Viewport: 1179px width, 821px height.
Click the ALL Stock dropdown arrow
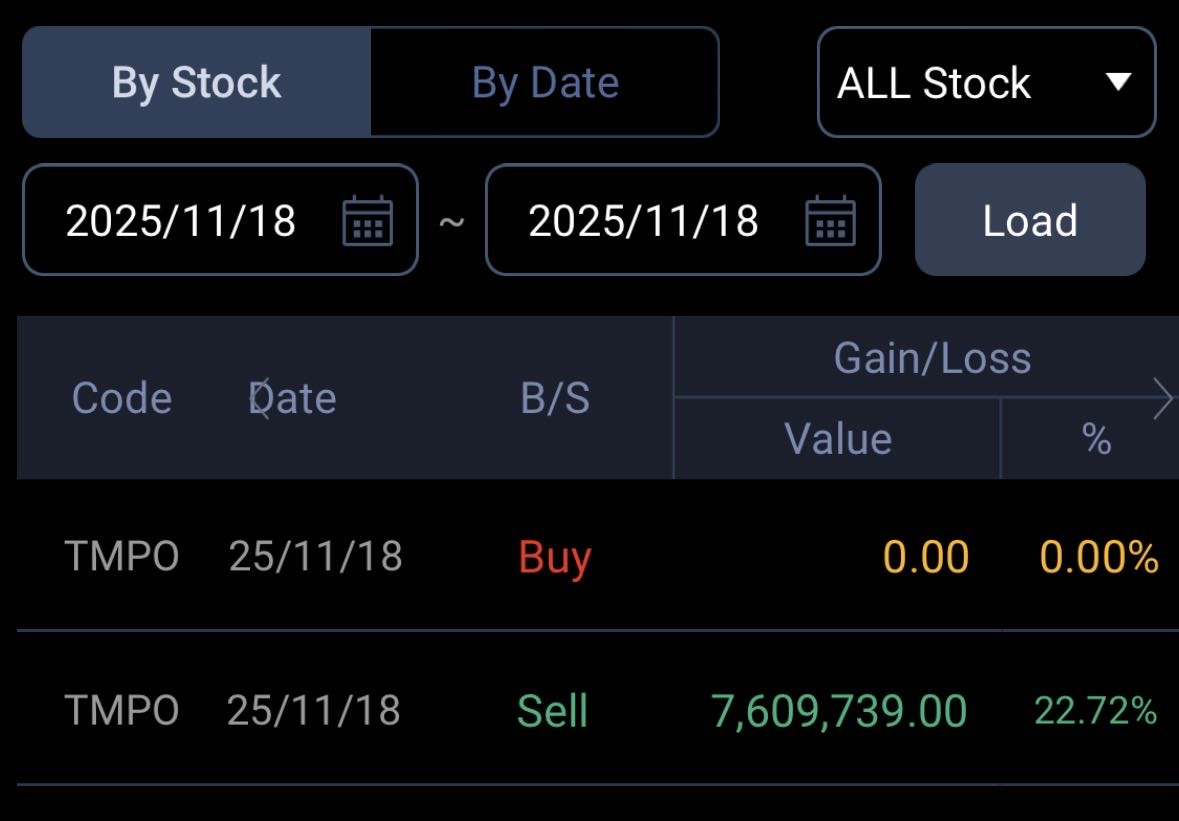[1118, 82]
